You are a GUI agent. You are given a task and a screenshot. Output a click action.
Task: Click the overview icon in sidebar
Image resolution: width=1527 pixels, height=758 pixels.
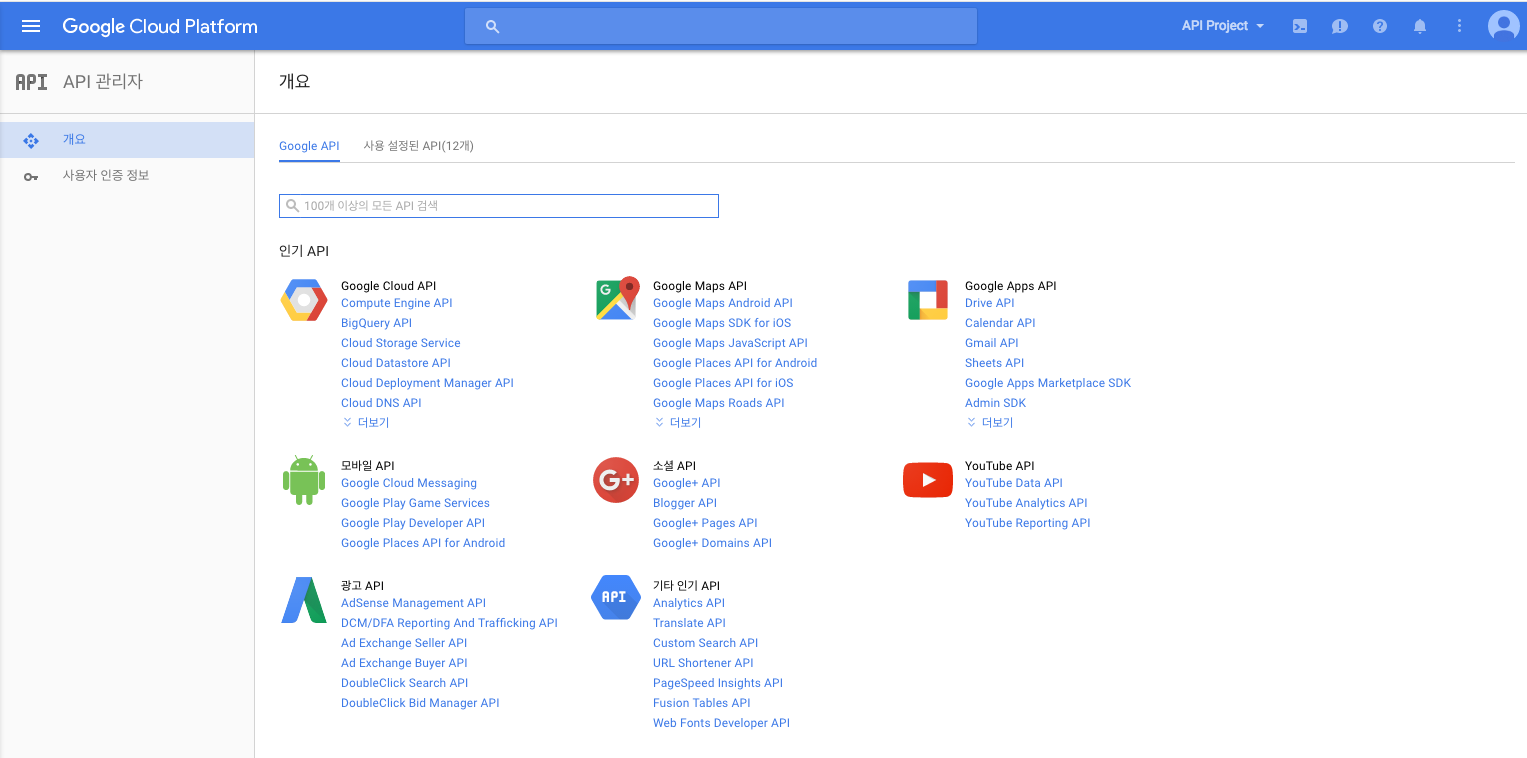(x=31, y=140)
